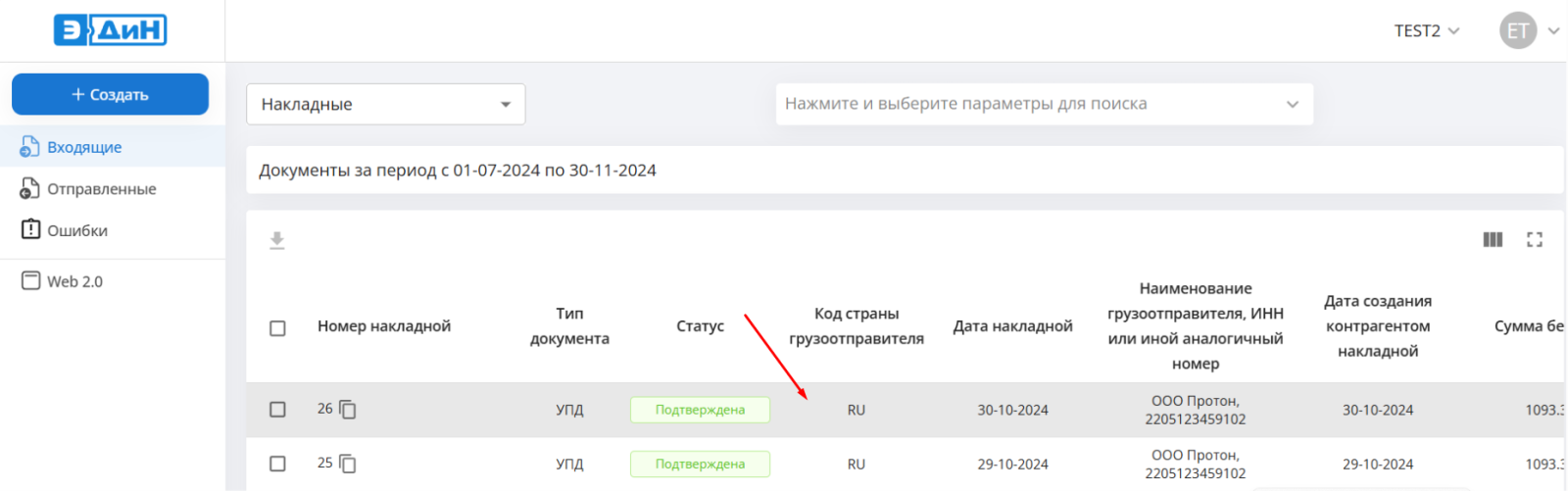The image size is (1568, 491).
Task: Go to Отправленные in the sidebar
Action: pyautogui.click(x=101, y=189)
